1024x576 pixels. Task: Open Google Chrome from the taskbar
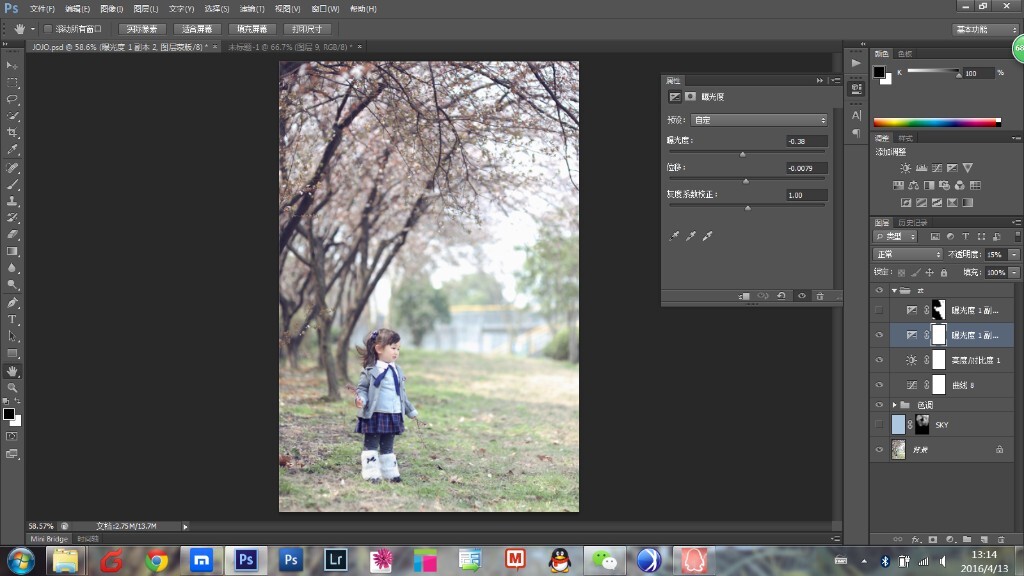coord(157,560)
